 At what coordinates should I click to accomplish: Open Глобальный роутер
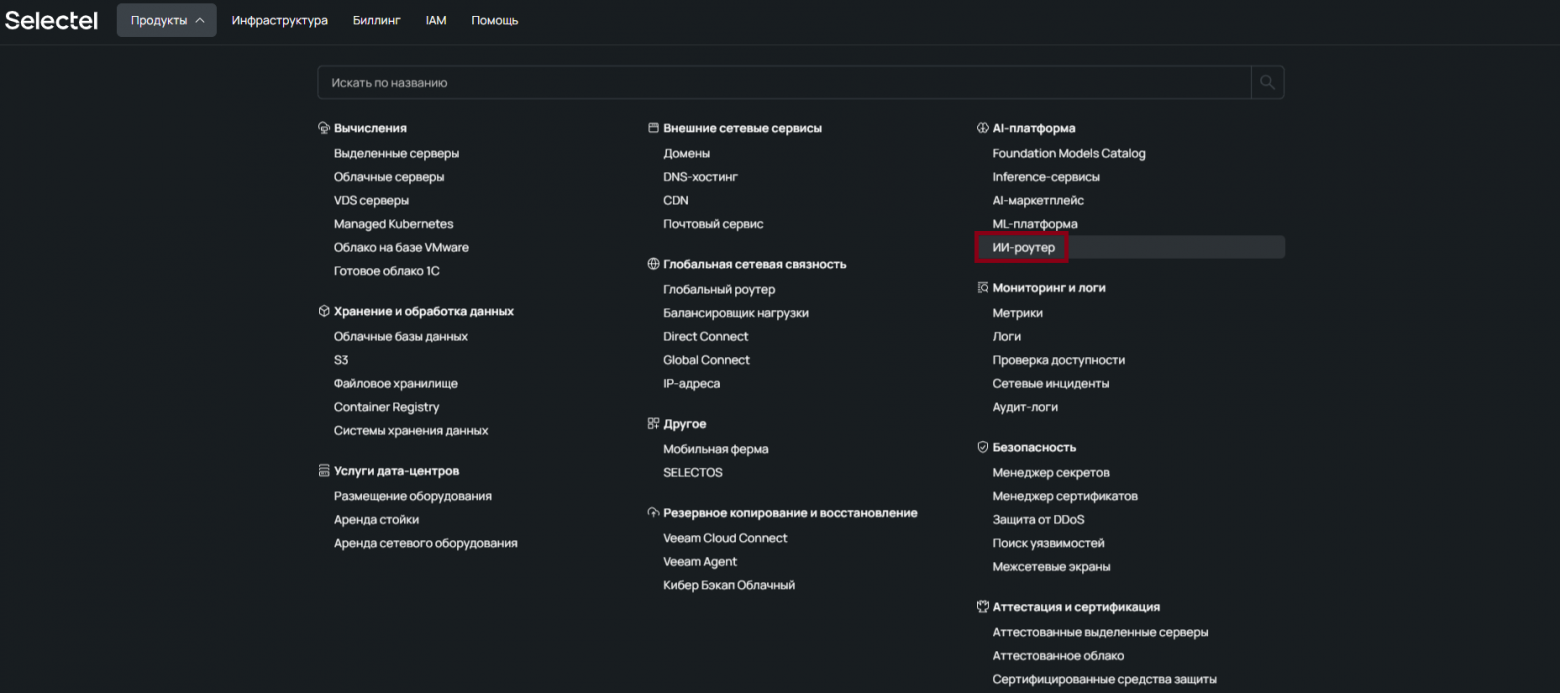point(719,289)
